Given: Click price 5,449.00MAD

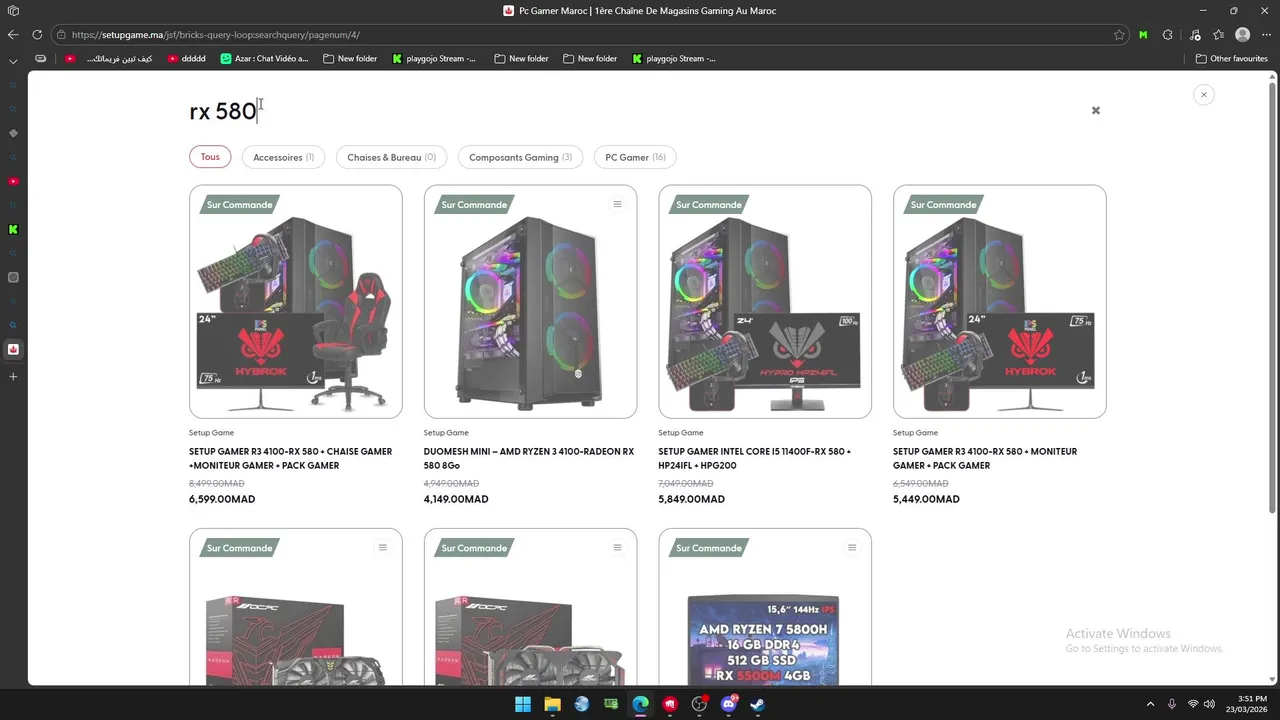Looking at the screenshot, I should [926, 499].
